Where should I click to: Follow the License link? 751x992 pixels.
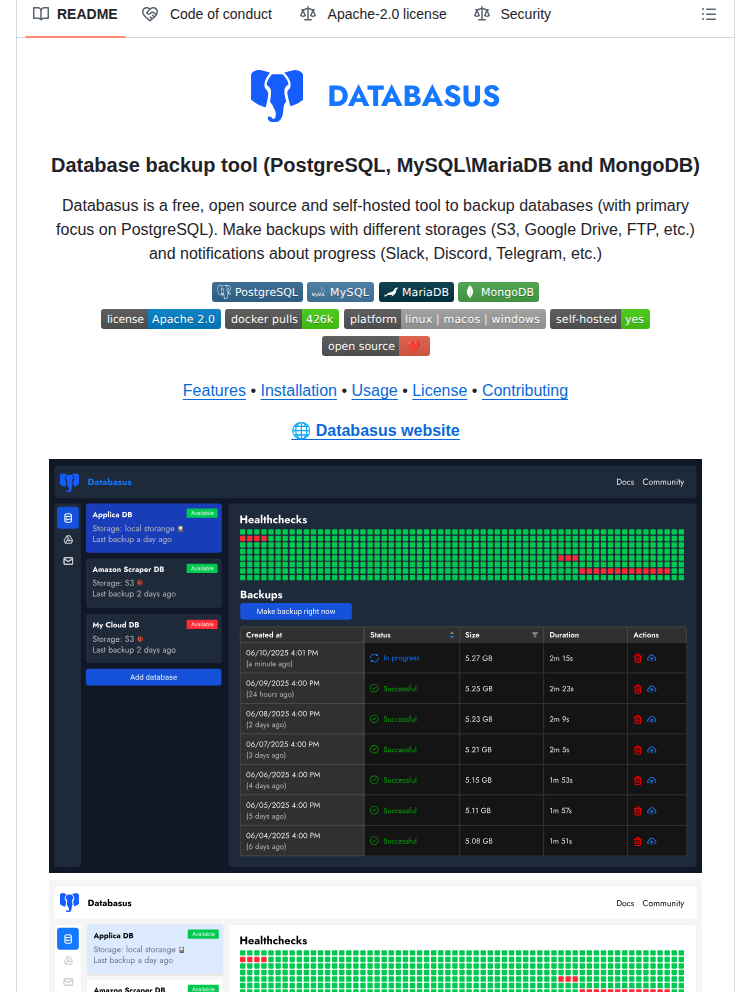pos(440,390)
